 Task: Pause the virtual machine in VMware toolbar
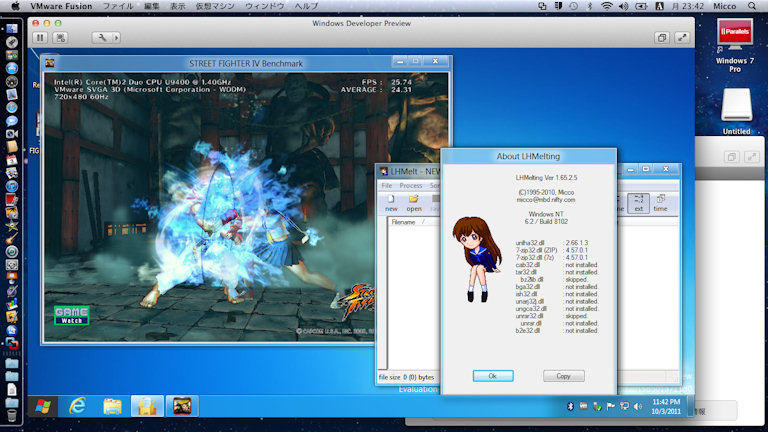[40, 38]
